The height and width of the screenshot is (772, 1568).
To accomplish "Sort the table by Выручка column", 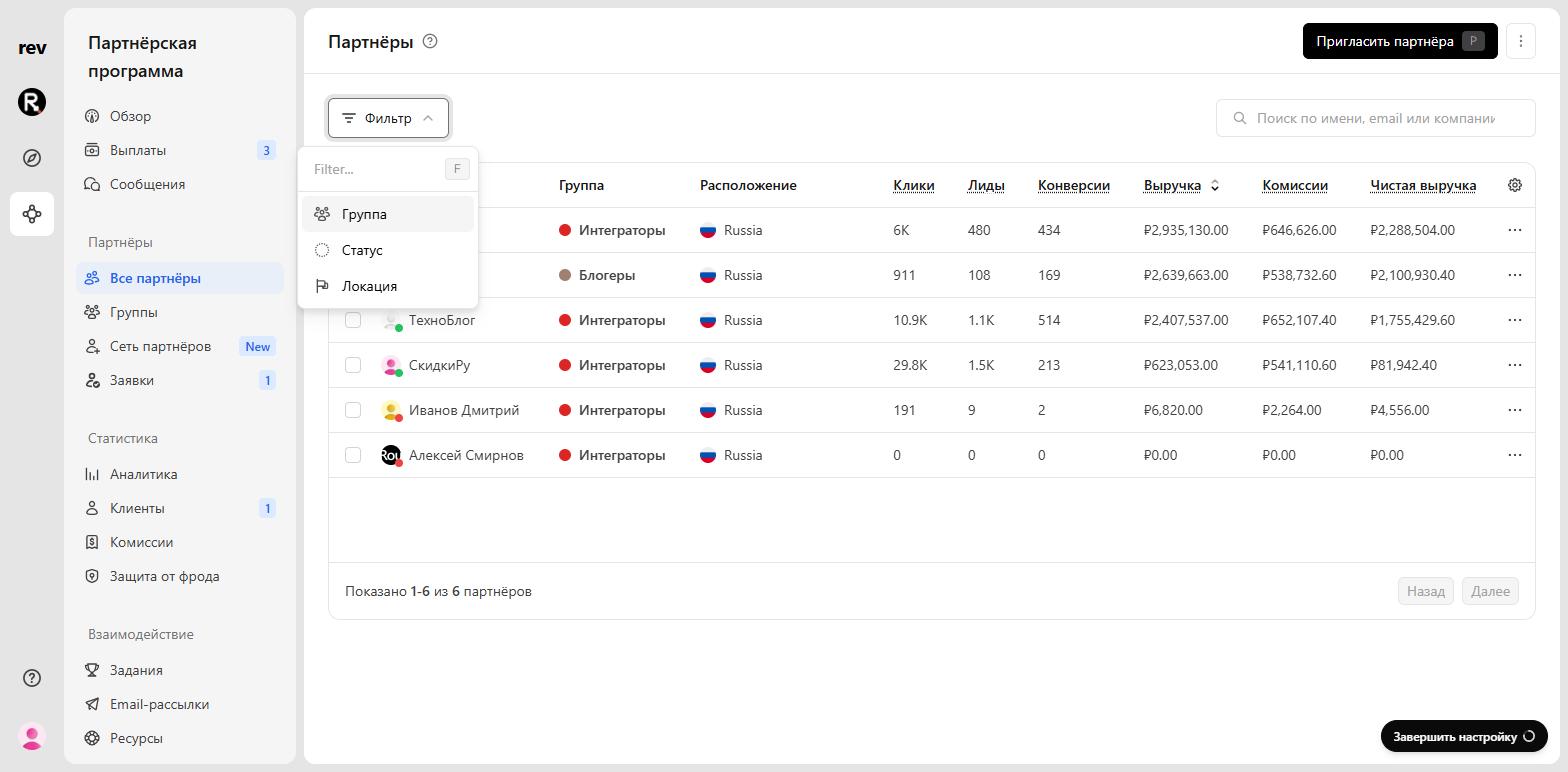I will [x=1181, y=185].
